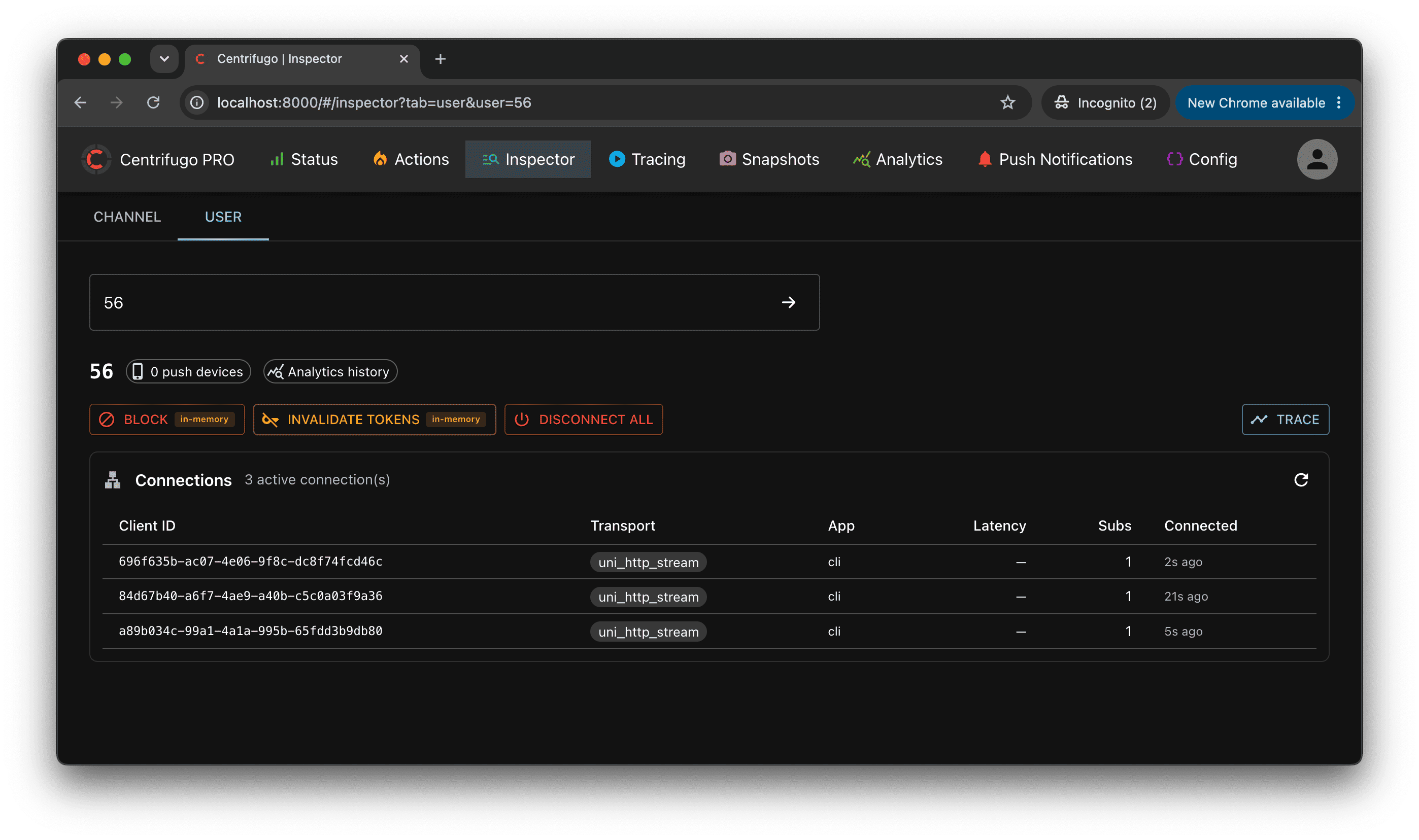This screenshot has height=840, width=1419.
Task: Open Chrome menu from New Chrome available
Action: click(1338, 102)
